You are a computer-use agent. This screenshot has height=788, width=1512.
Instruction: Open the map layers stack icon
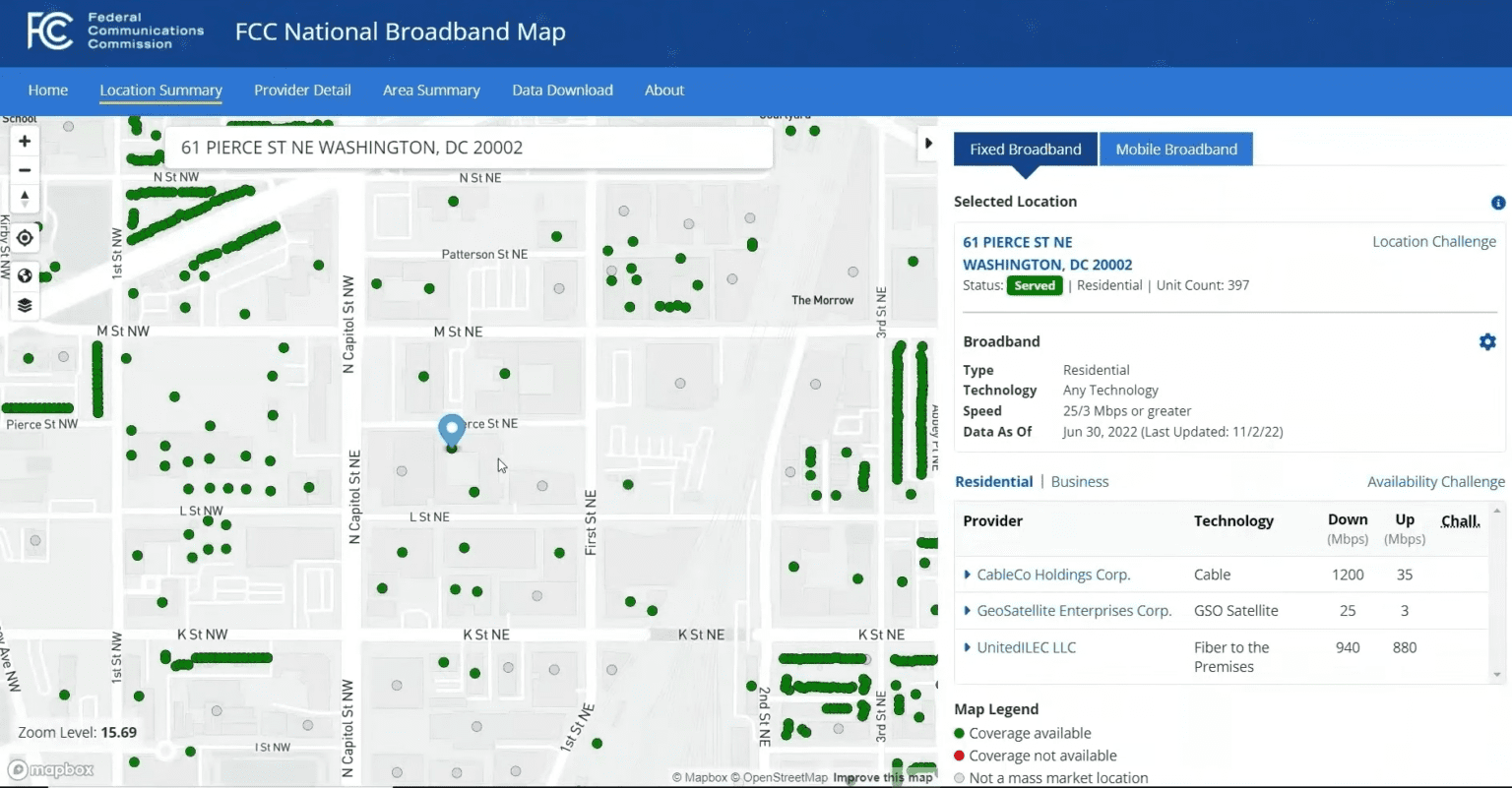click(x=25, y=305)
